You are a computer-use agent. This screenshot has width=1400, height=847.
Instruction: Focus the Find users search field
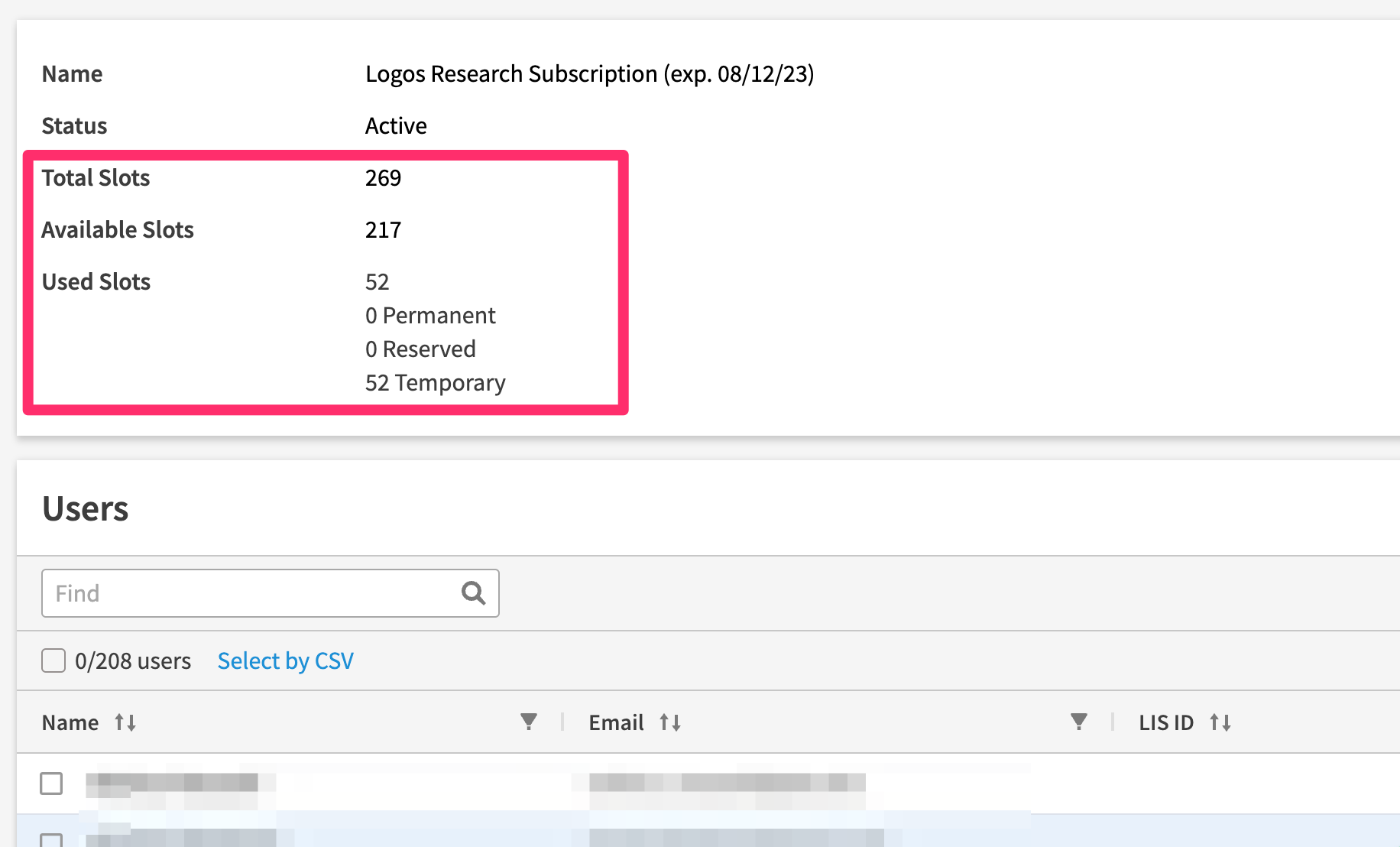(271, 593)
